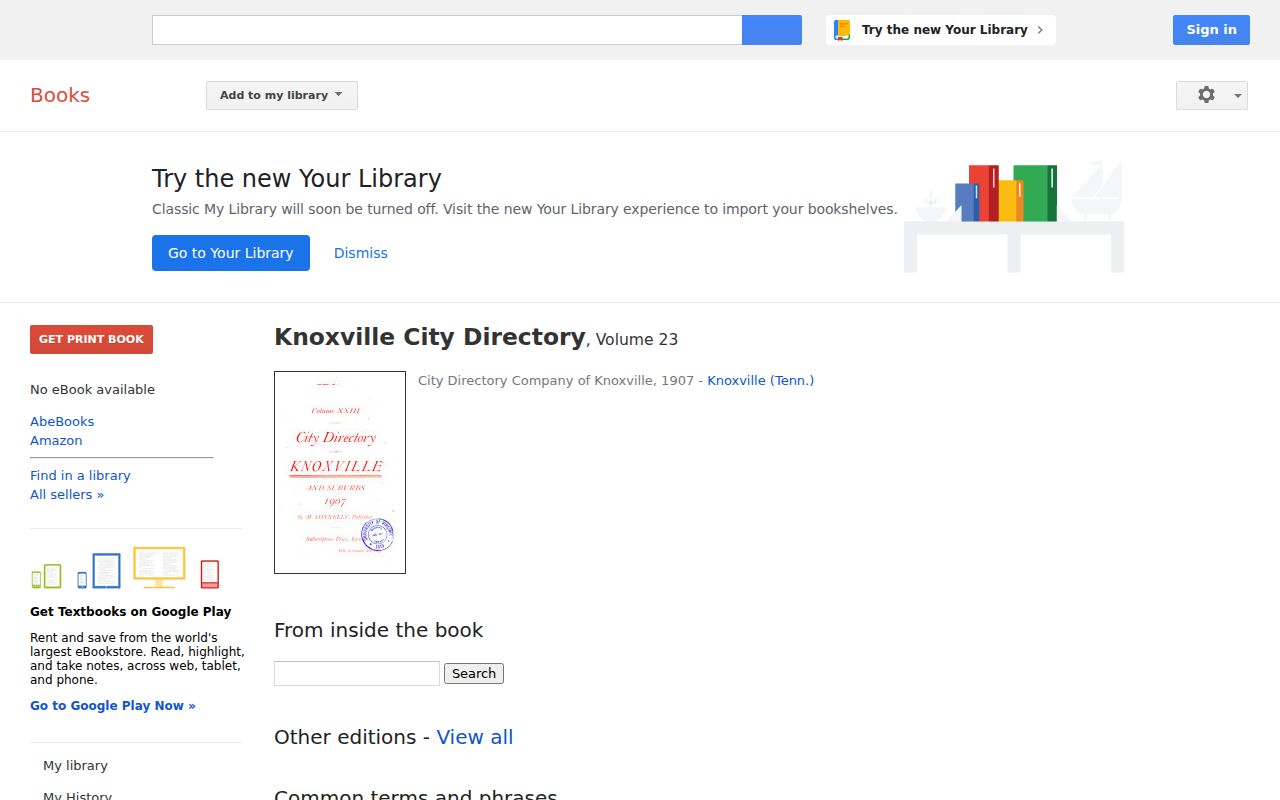The image size is (1280, 800).
Task: Click the Your Library book icon in header
Action: [x=842, y=30]
